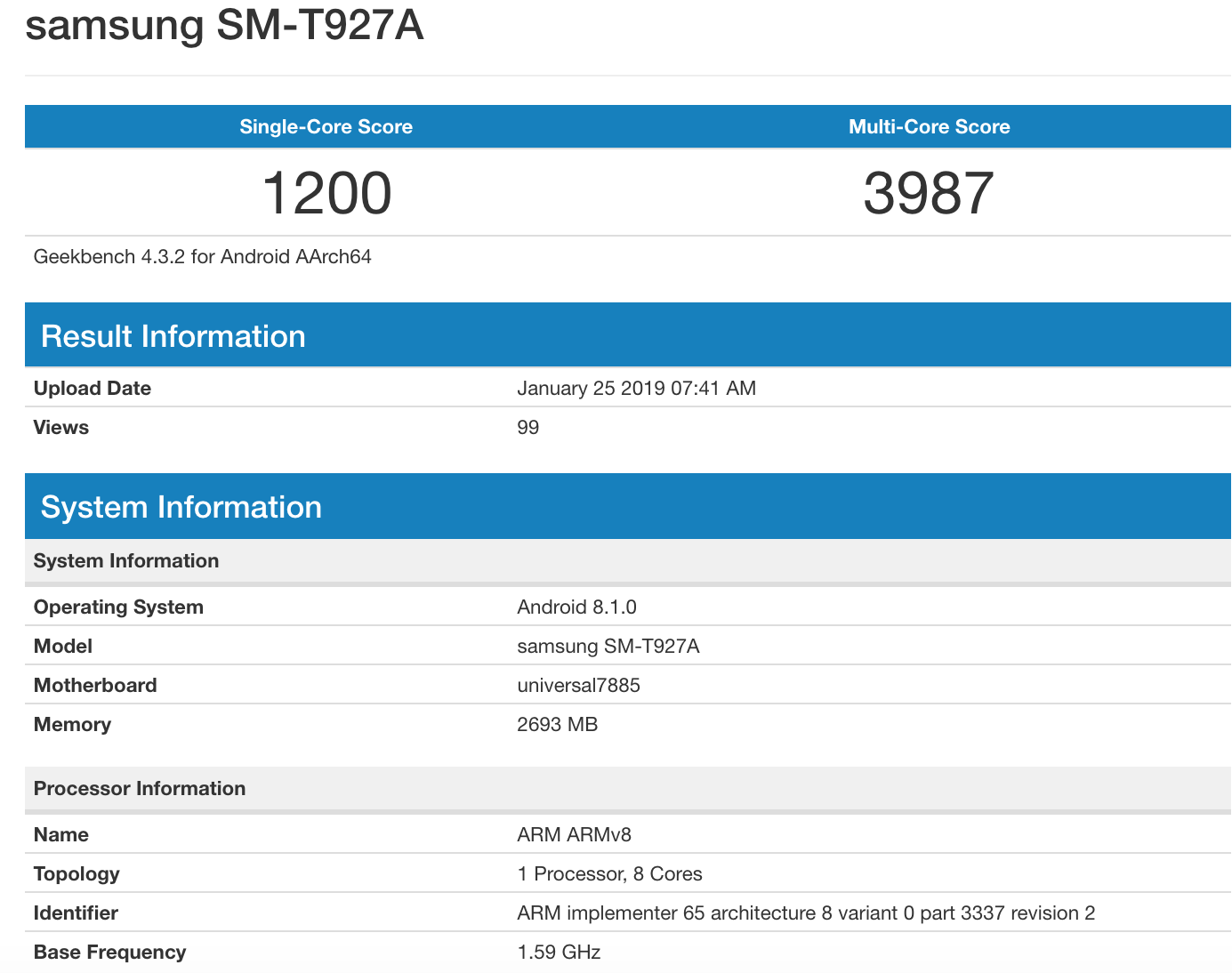Click the ARM implementer 65 identifier text
Screen dimensions: 1232x973
point(805,913)
